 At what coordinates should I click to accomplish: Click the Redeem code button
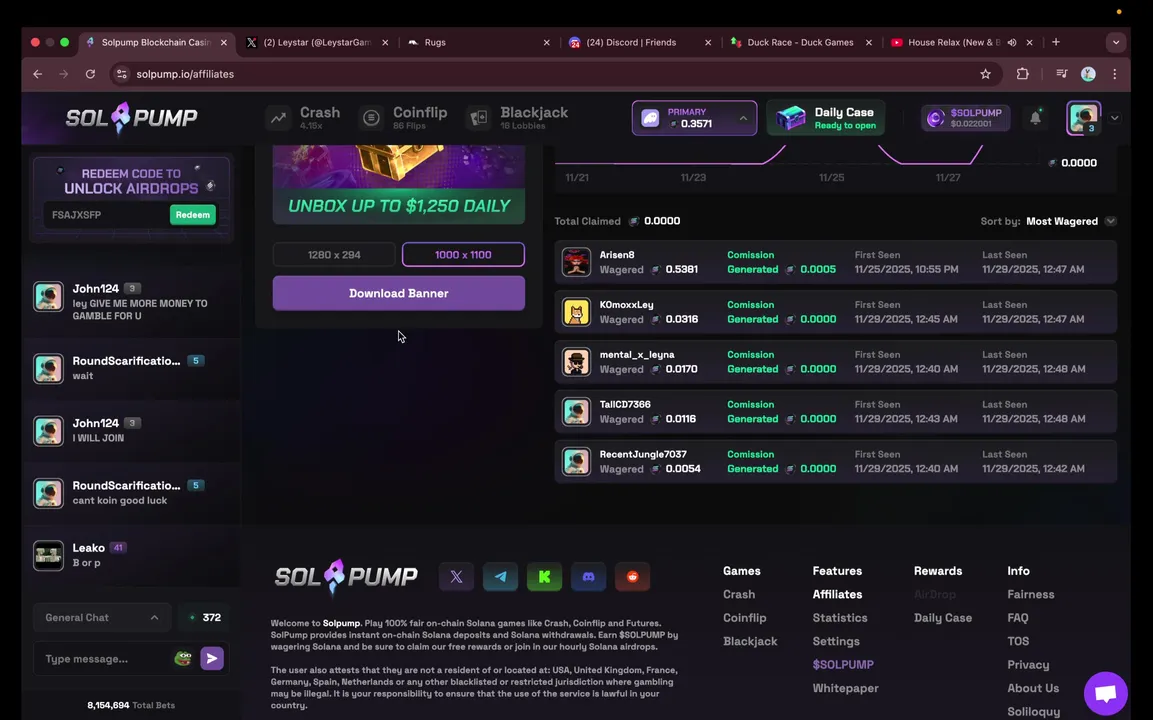193,215
